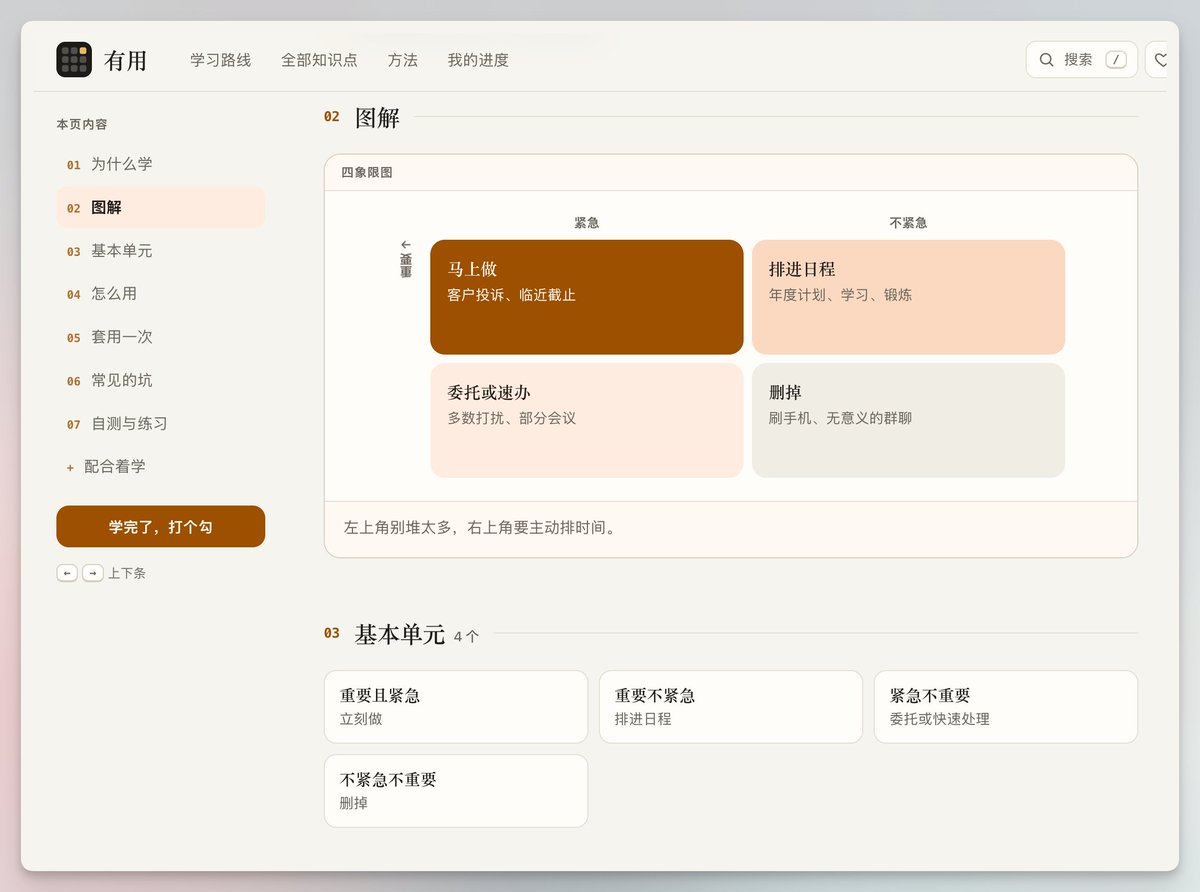This screenshot has height=892, width=1200.
Task: Jump to section 04 怎么用
Action: click(x=161, y=294)
